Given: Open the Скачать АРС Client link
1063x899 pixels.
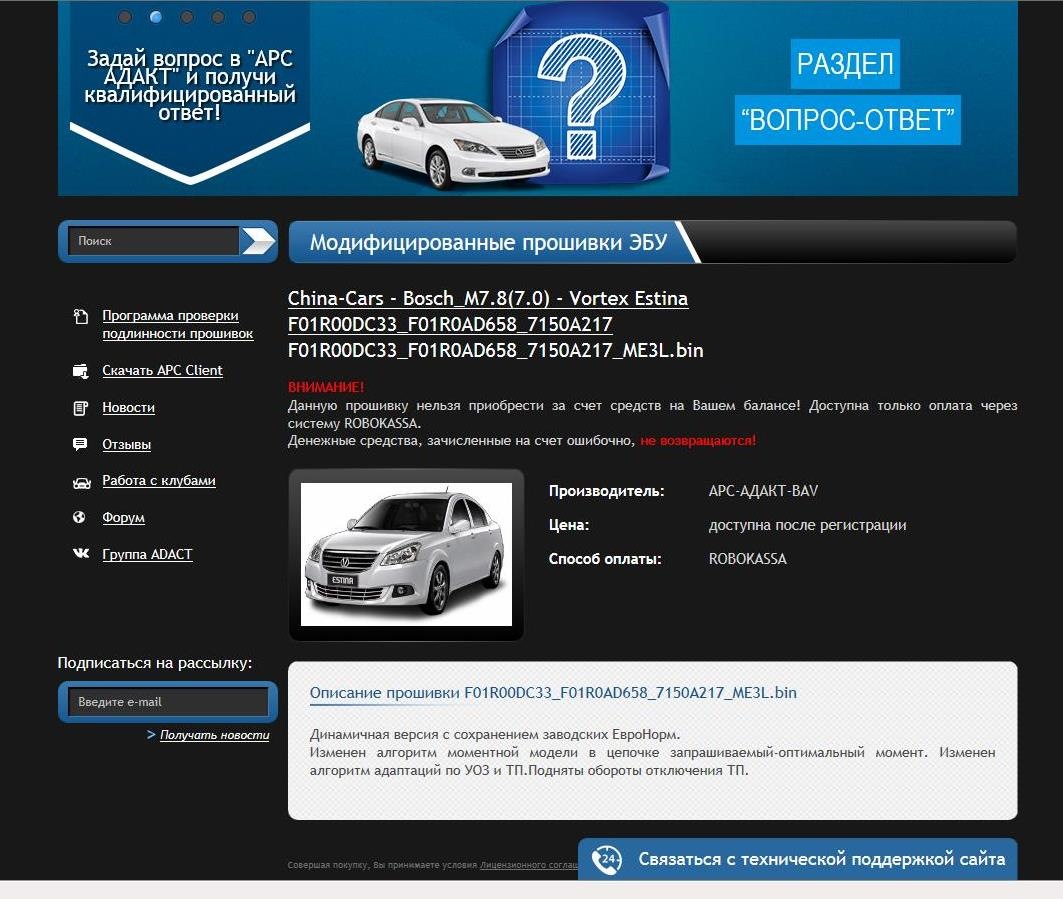Looking at the screenshot, I should pos(162,371).
